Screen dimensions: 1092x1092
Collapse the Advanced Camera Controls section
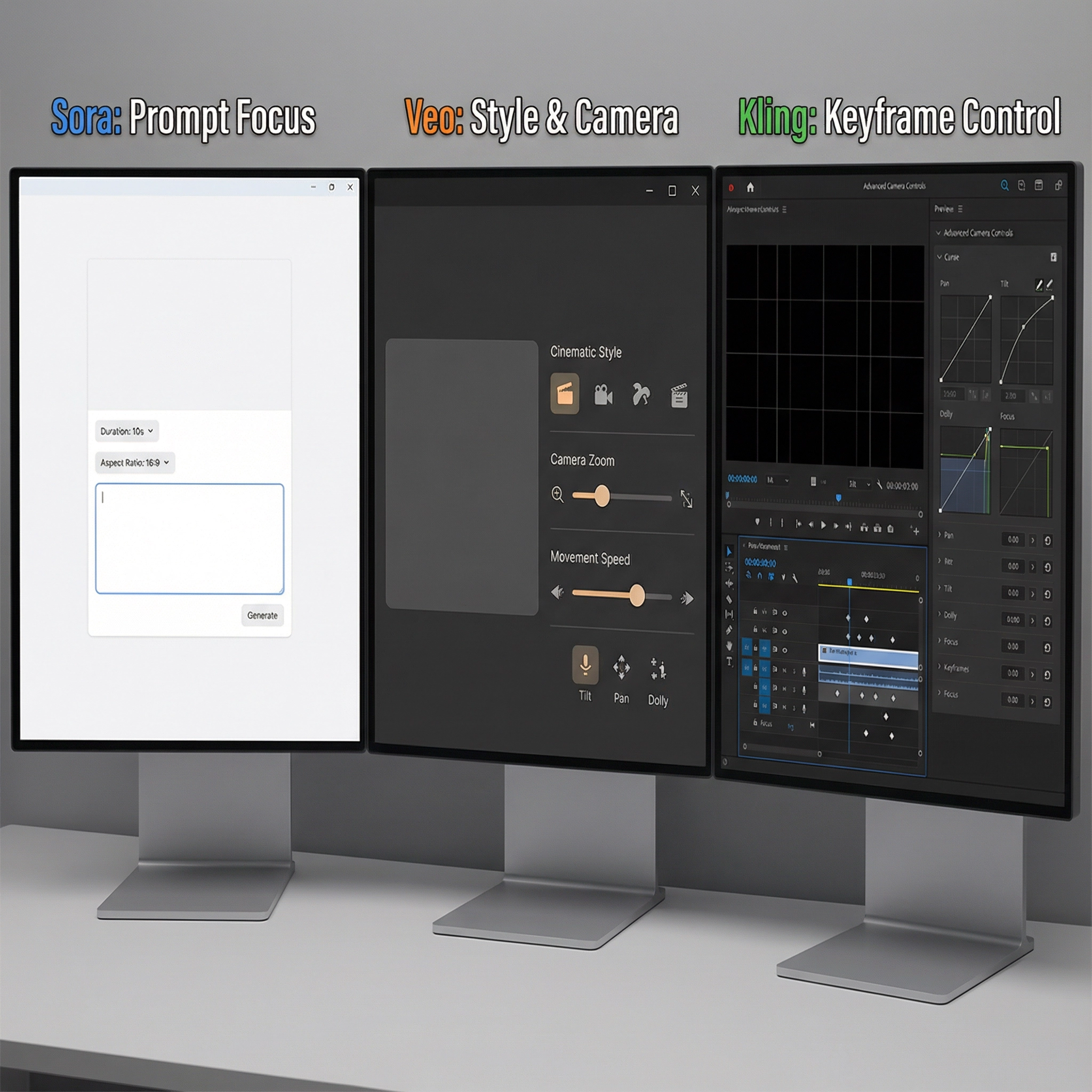940,233
